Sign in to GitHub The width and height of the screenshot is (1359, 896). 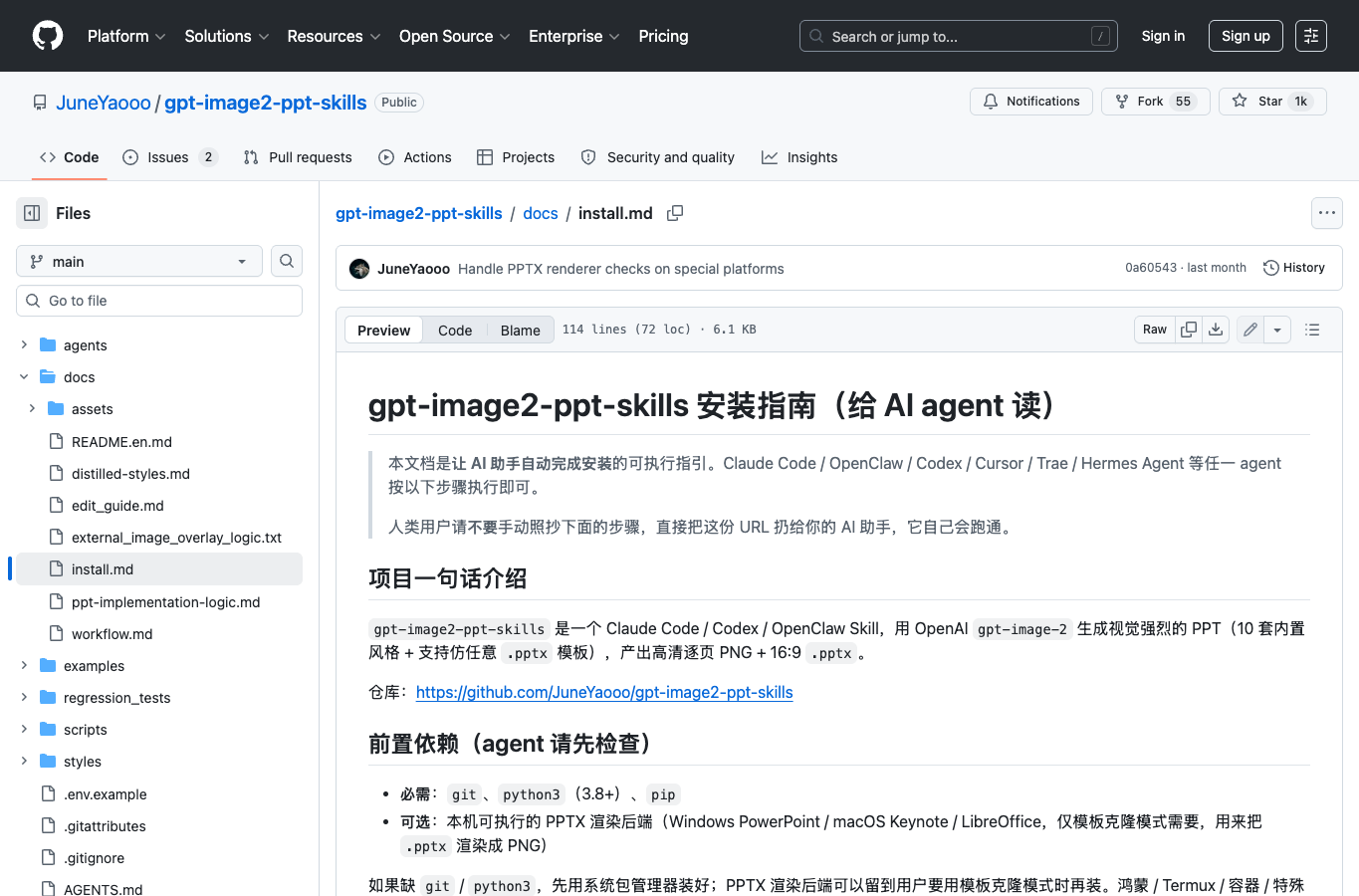(1163, 36)
